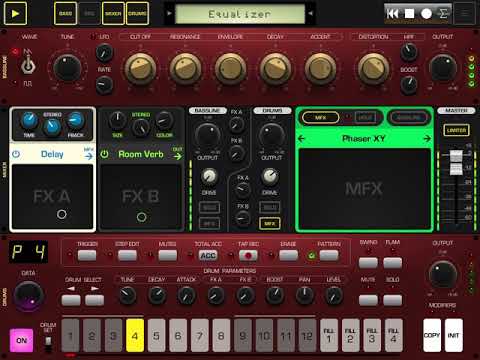Image resolution: width=480 pixels, height=360 pixels.
Task: Switch to the MIXER tab
Action: click(113, 13)
